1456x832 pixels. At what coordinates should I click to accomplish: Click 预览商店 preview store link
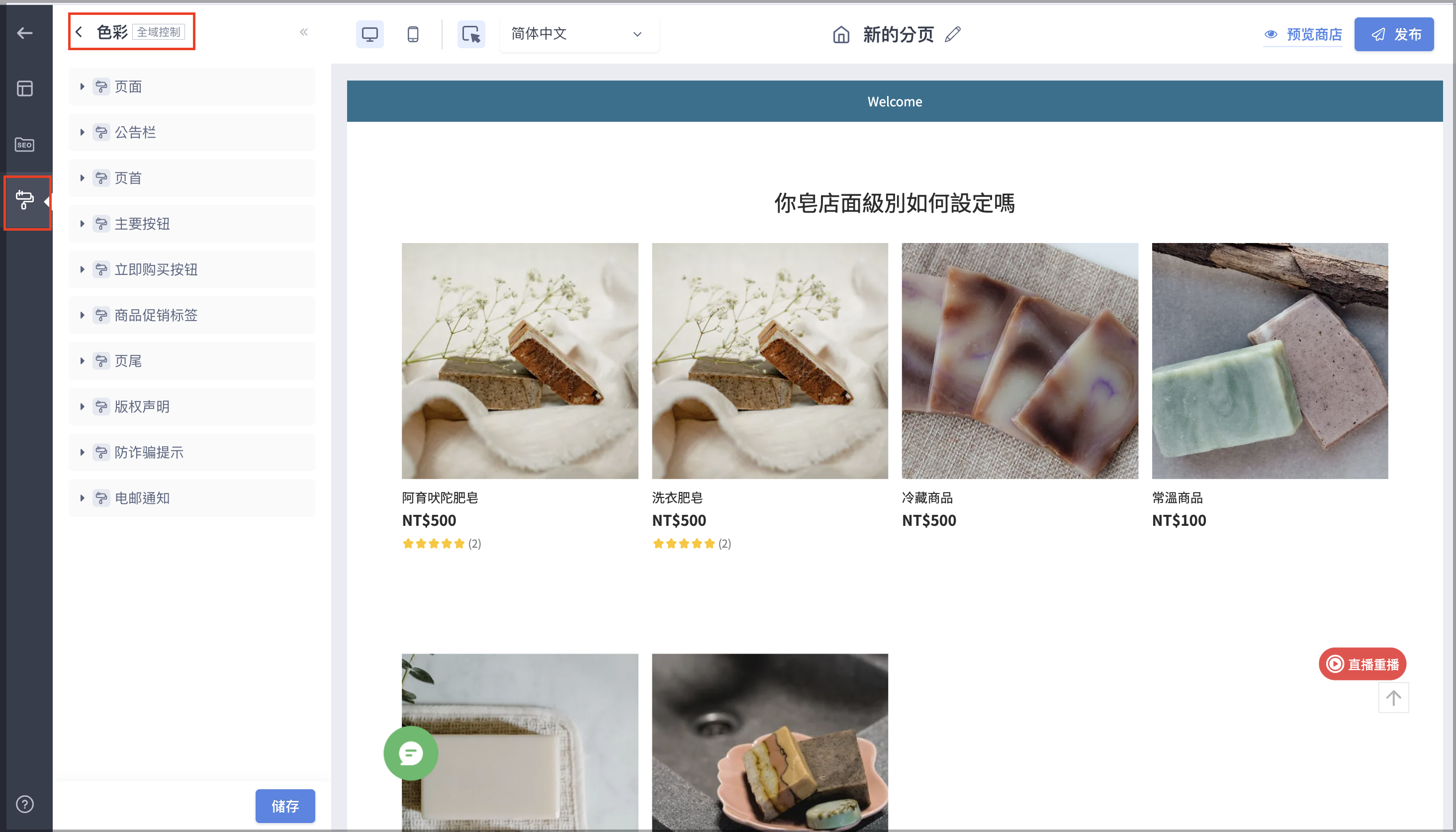pos(1303,35)
